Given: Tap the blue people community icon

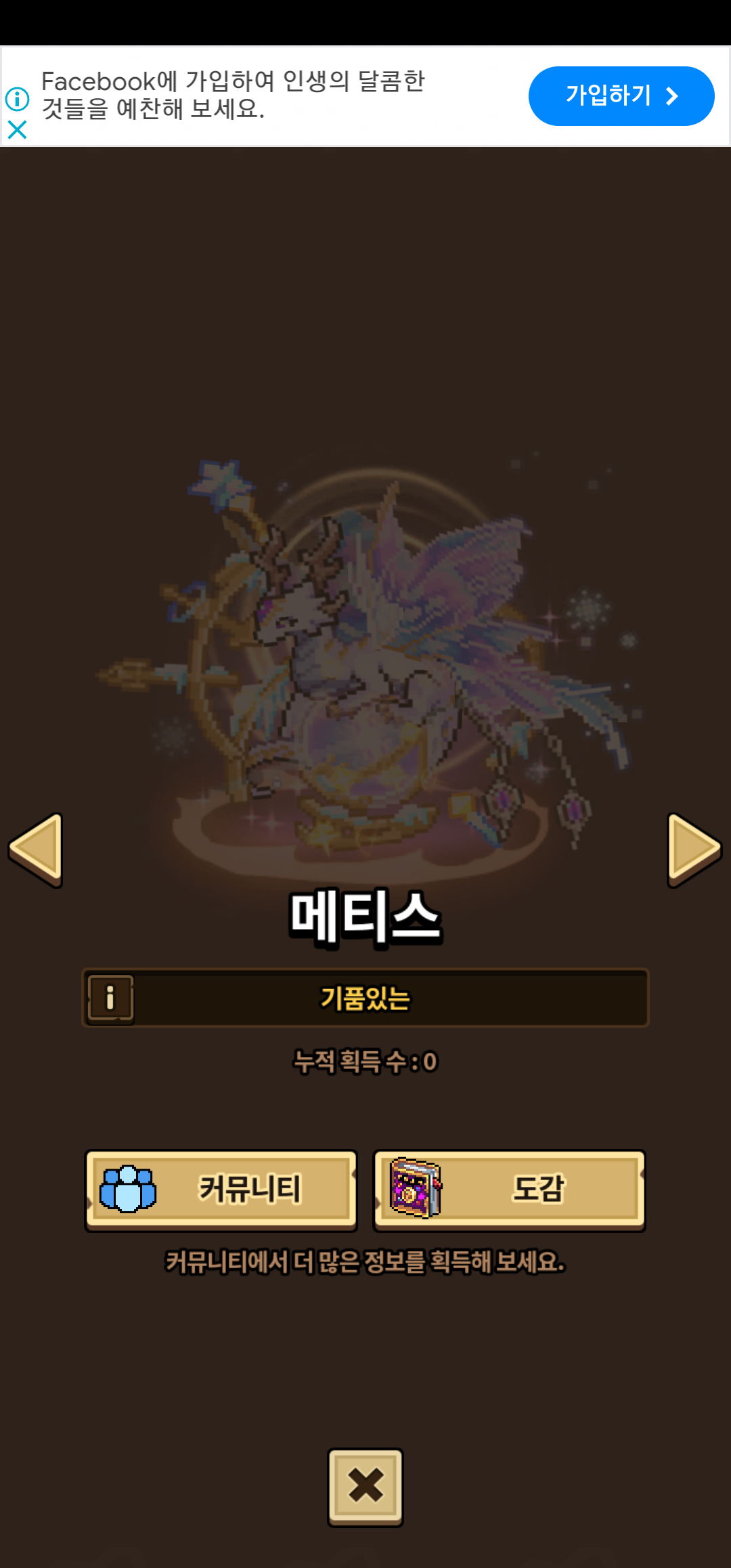Looking at the screenshot, I should [128, 1189].
